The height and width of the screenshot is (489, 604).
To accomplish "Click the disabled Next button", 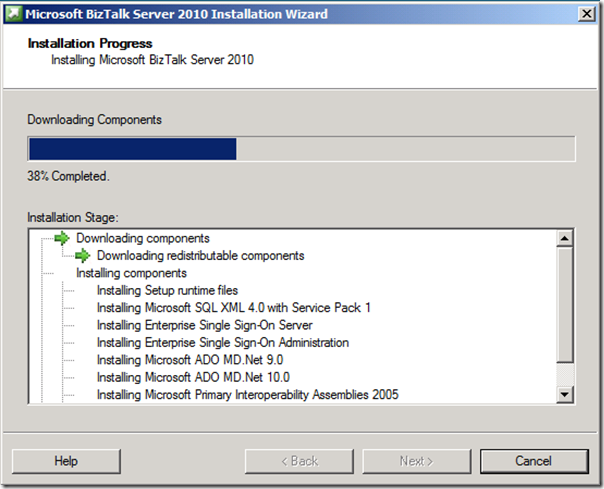I will pyautogui.click(x=416, y=461).
